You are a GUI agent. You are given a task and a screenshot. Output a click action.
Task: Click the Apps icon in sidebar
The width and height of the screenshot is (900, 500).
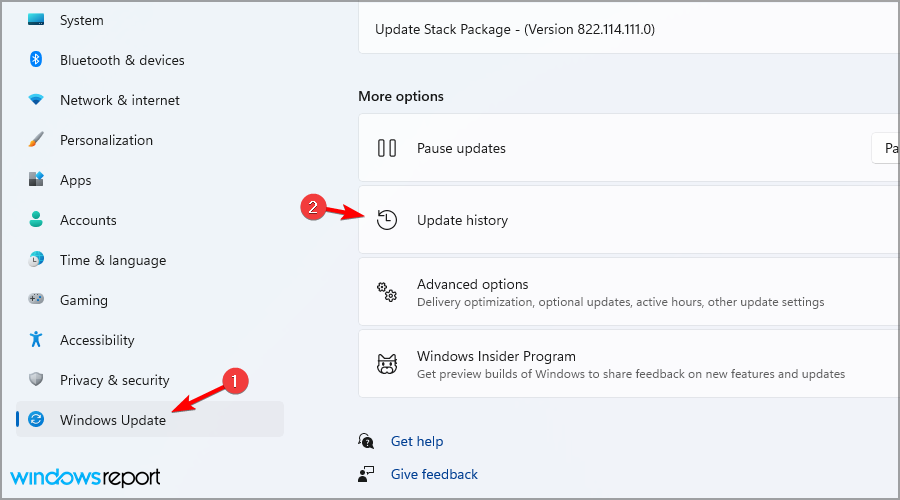pyautogui.click(x=36, y=180)
